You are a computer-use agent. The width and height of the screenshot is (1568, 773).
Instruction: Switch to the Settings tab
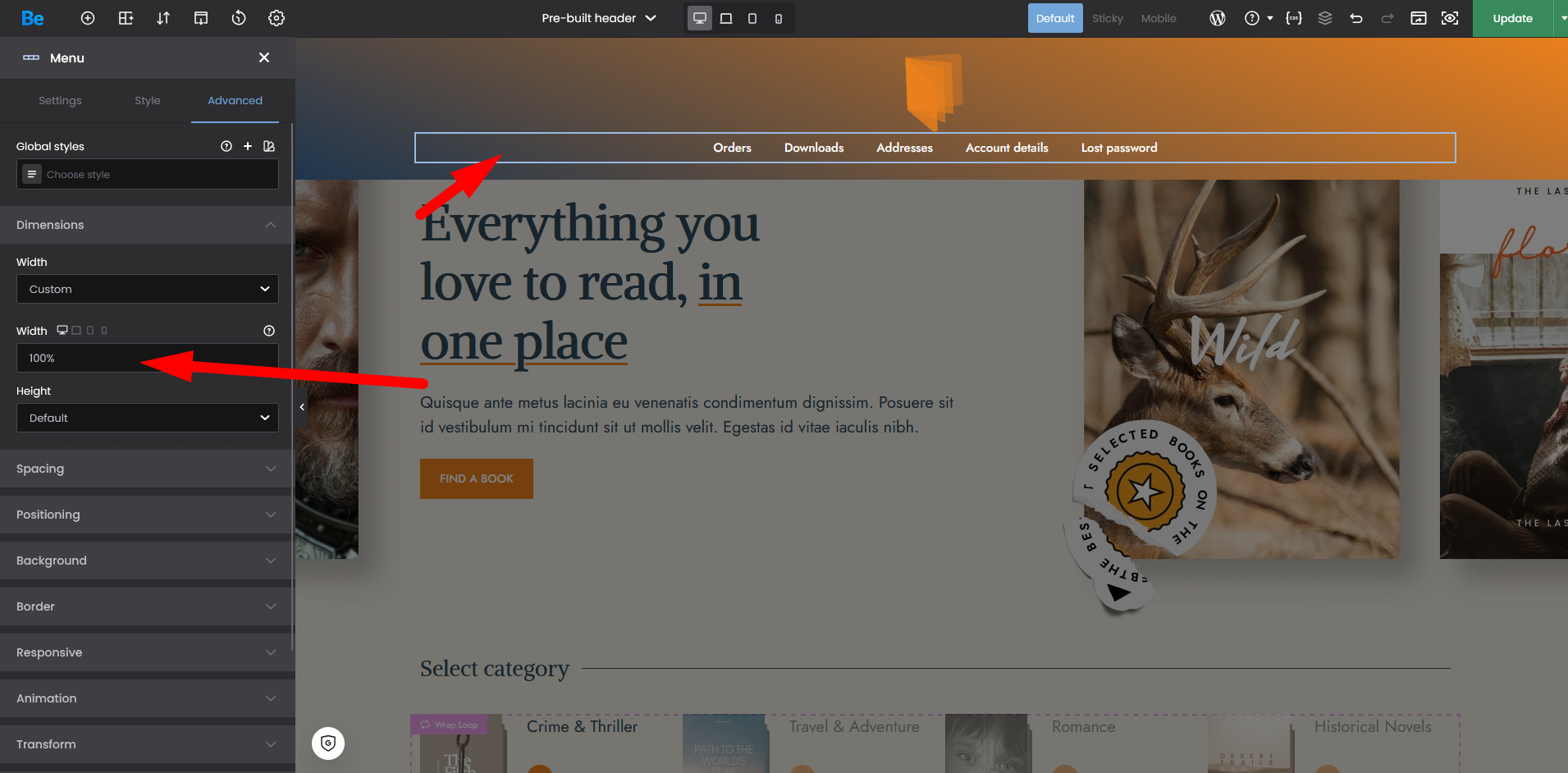(60, 100)
